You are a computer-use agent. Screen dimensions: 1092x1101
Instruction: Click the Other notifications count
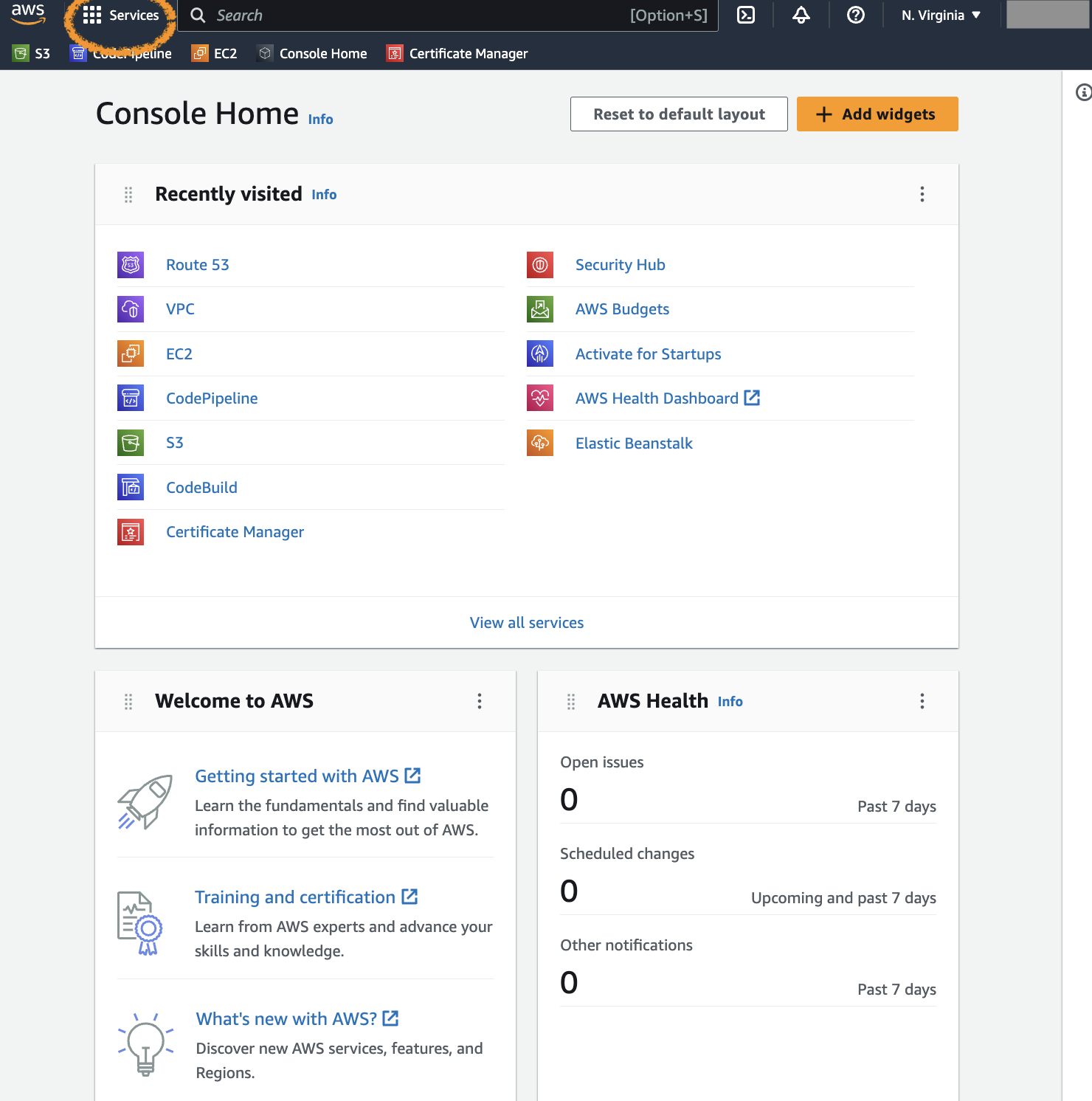point(569,983)
